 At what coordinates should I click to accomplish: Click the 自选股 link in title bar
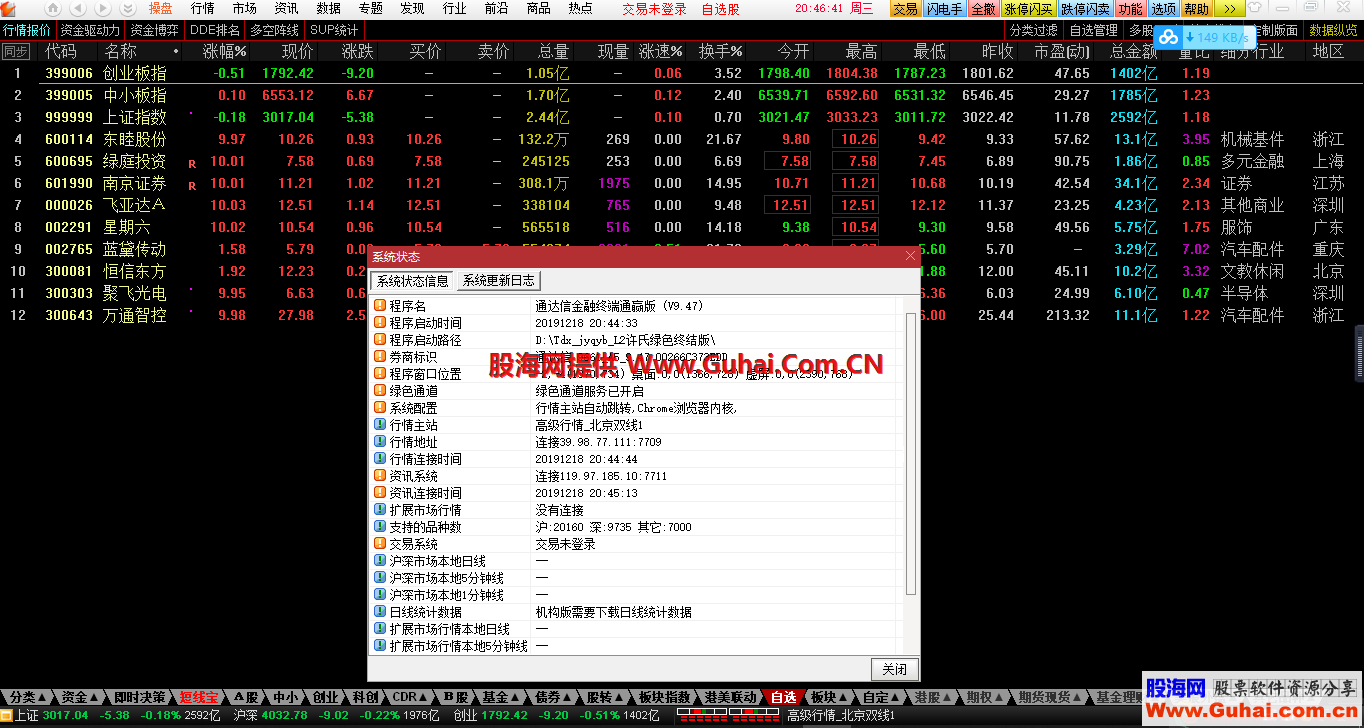coord(720,9)
